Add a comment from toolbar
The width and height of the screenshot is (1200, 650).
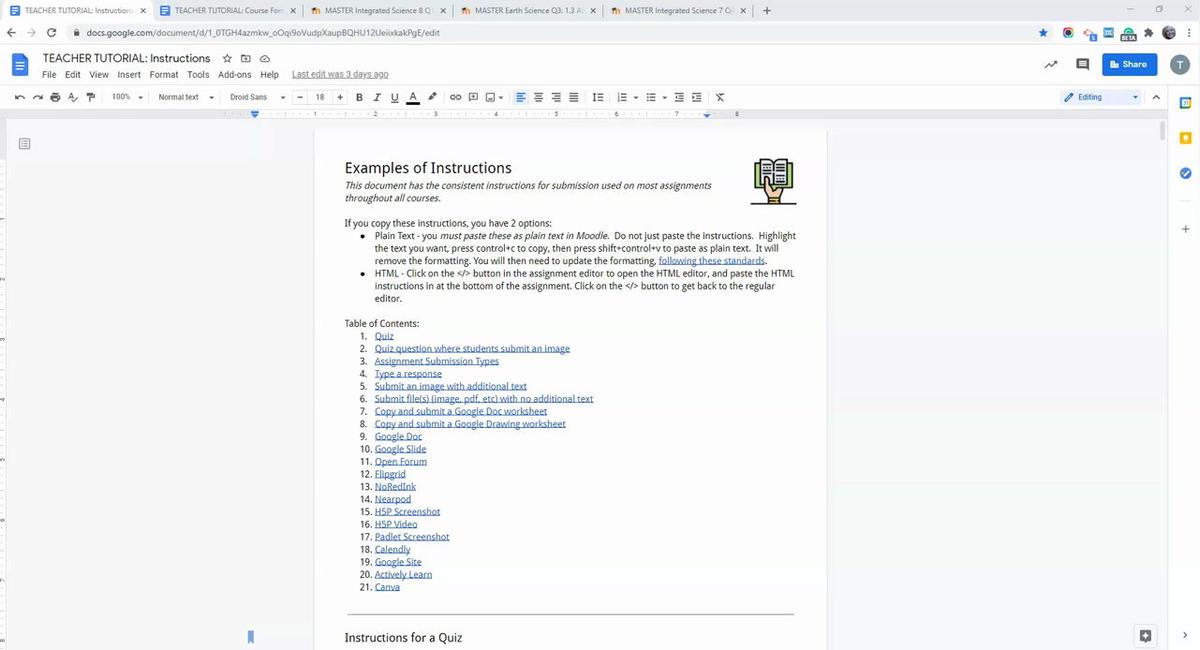(473, 97)
